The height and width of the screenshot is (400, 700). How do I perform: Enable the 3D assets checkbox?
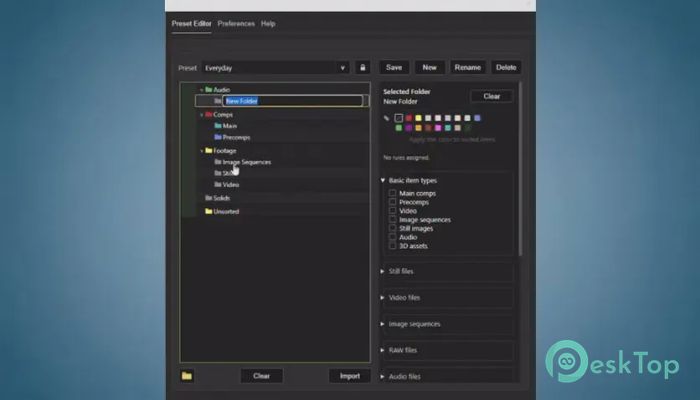[x=392, y=246]
